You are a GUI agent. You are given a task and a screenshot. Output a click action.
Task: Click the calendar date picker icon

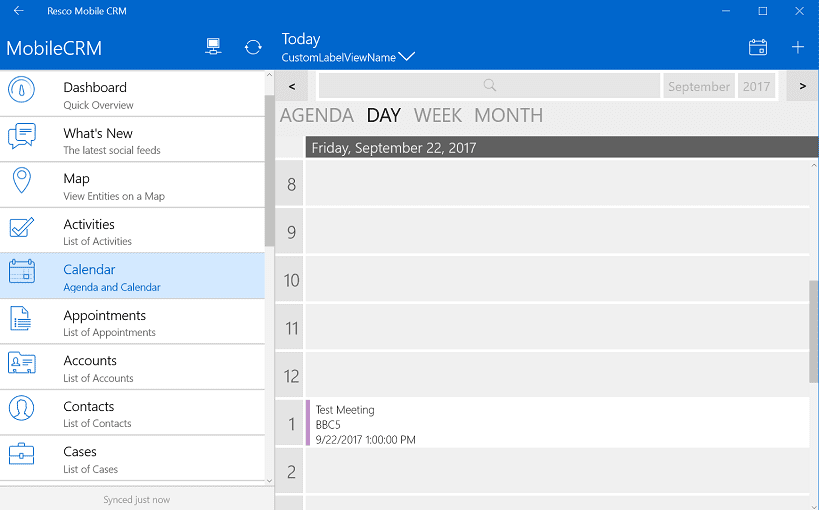(757, 47)
